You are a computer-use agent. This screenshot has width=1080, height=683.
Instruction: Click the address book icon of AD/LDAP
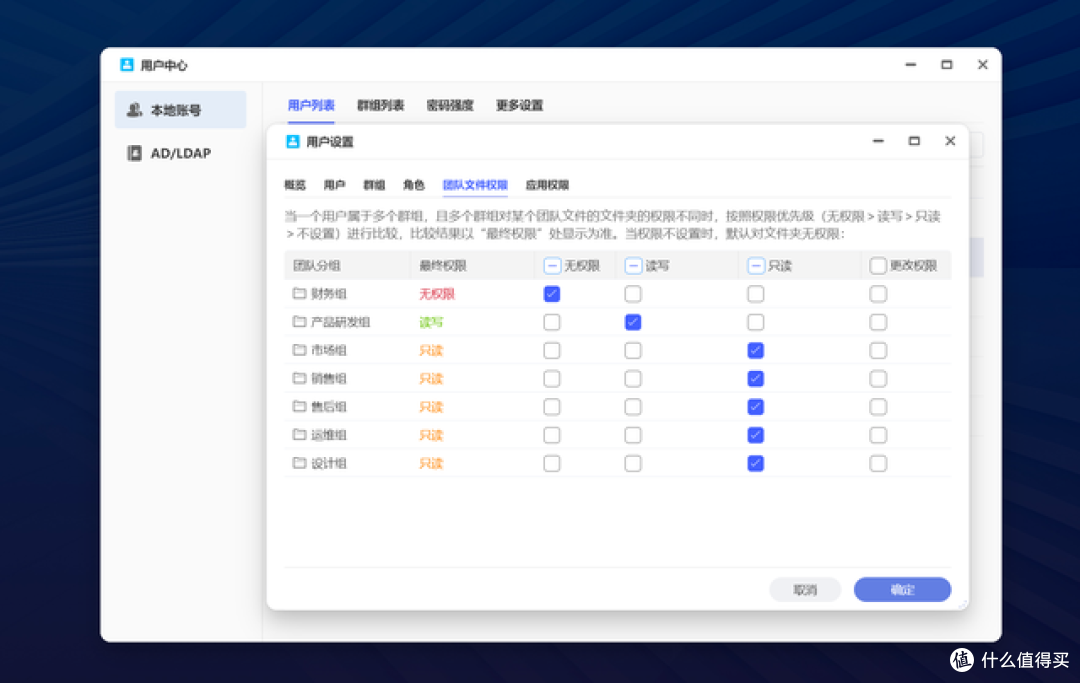tap(134, 153)
